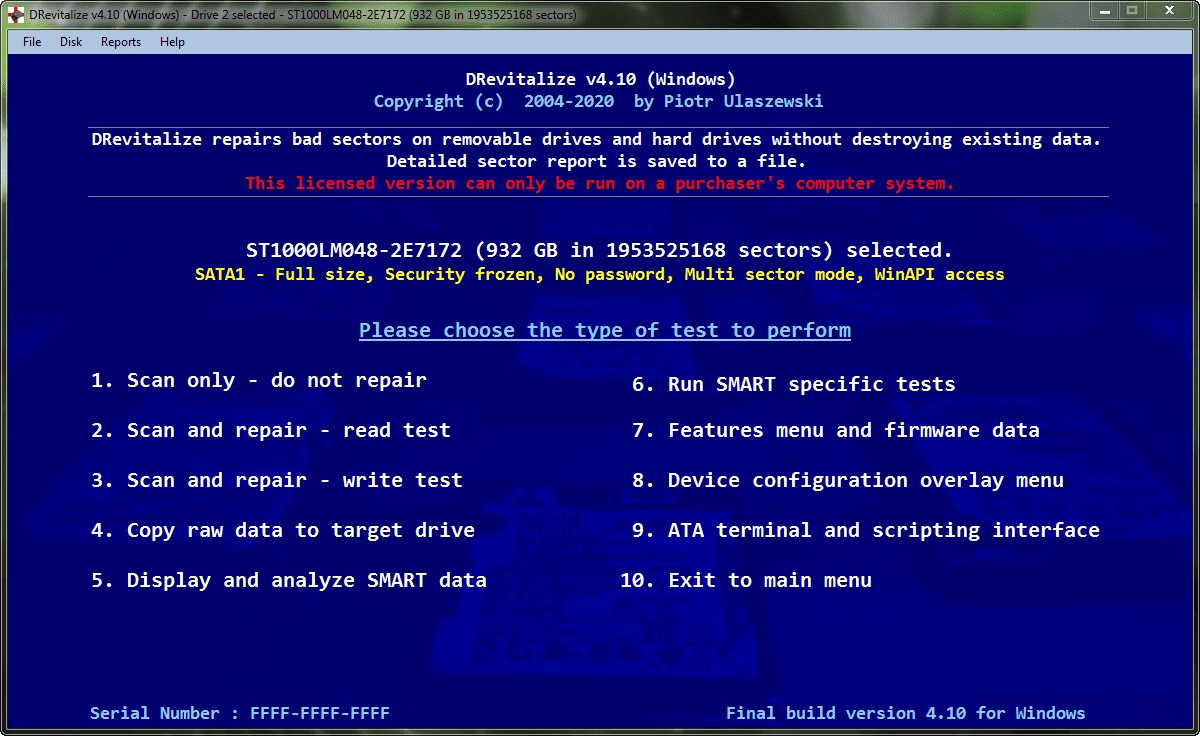The height and width of the screenshot is (736, 1200).
Task: Click the 'Final build version 4.10 for Windows' text
Action: point(906,714)
